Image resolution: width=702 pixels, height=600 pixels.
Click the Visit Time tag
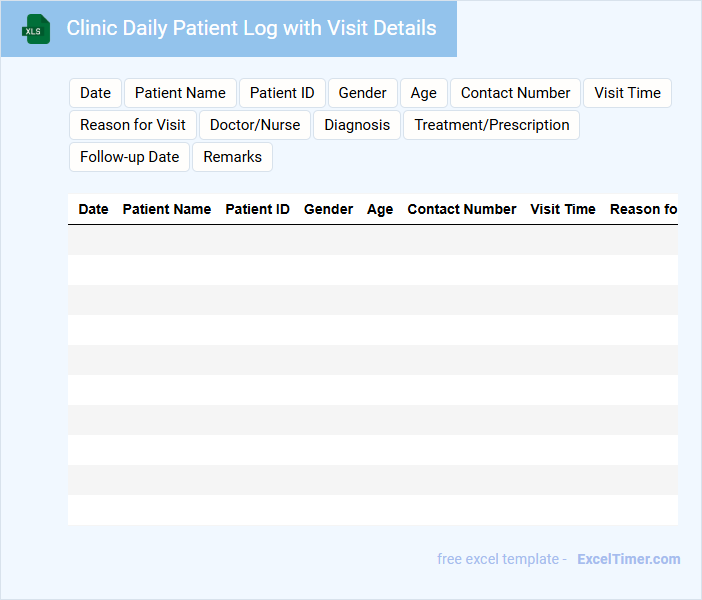(x=627, y=93)
